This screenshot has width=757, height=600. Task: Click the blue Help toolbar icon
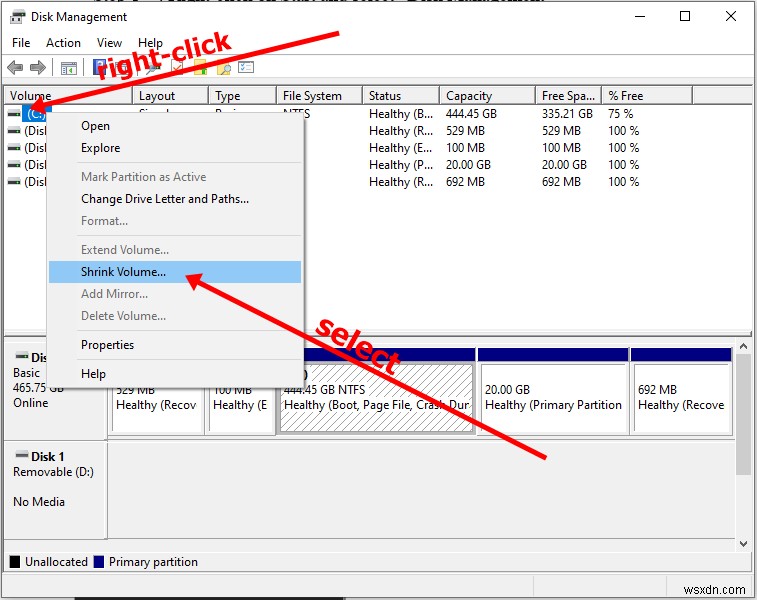[x=98, y=68]
